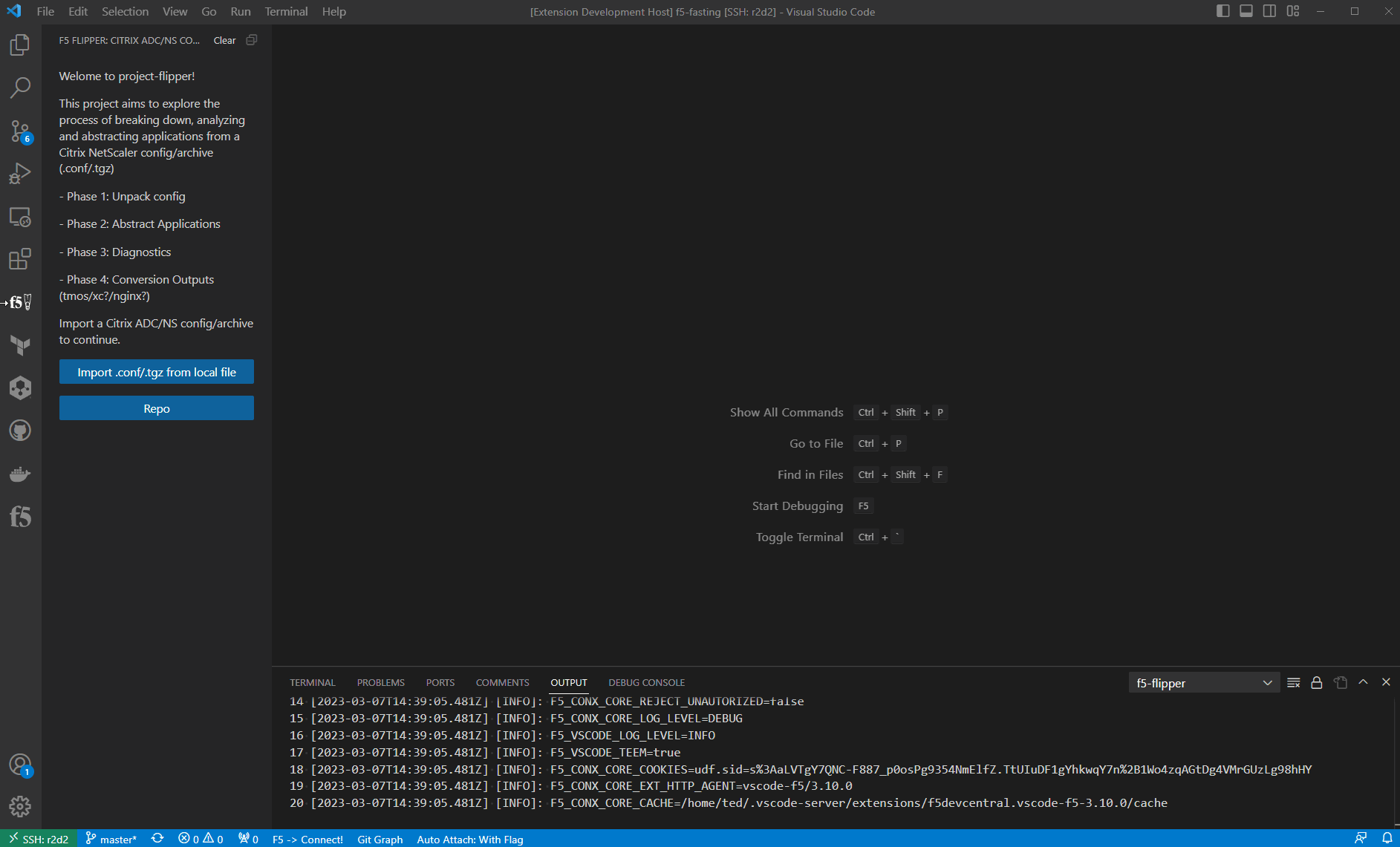1400x847 pixels.
Task: Open the Terraform view icon
Action: coord(20,345)
